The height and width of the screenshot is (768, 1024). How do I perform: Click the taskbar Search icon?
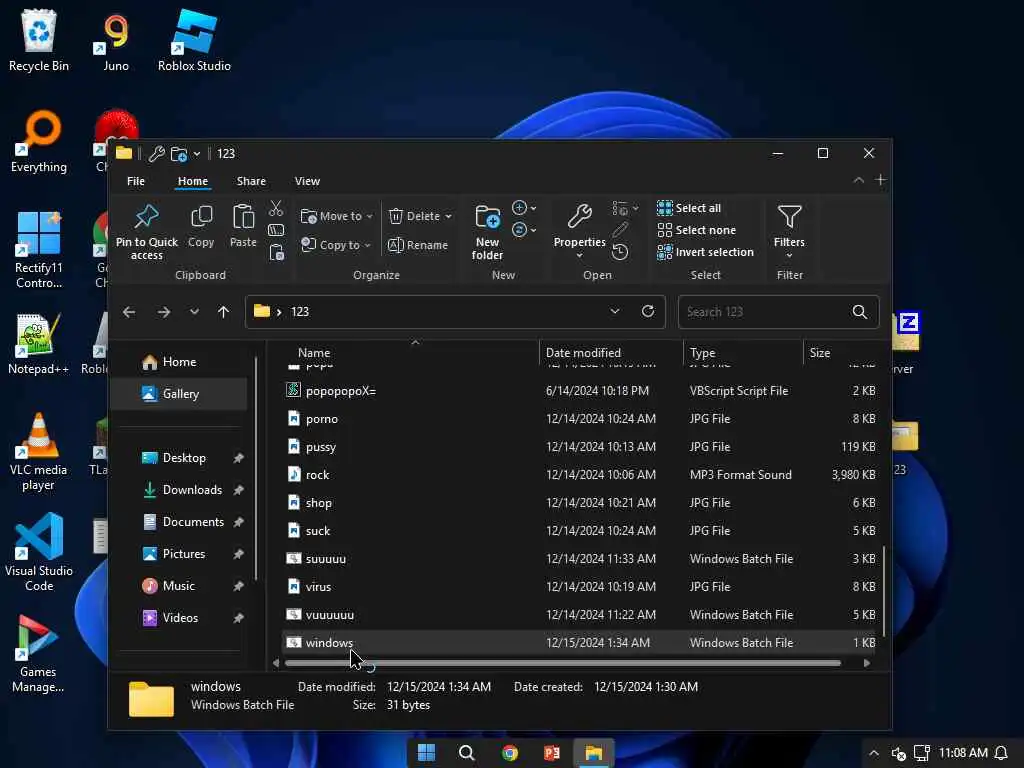point(466,753)
